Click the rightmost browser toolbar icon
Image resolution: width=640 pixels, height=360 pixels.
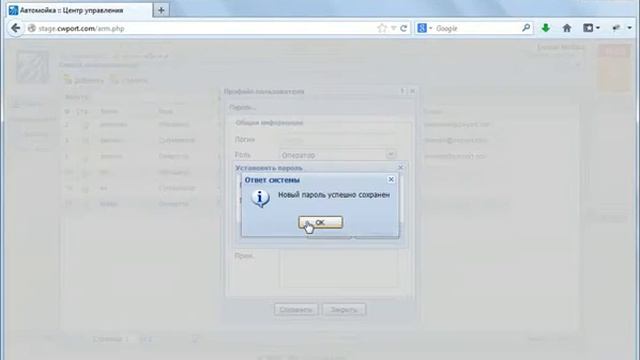point(629,28)
